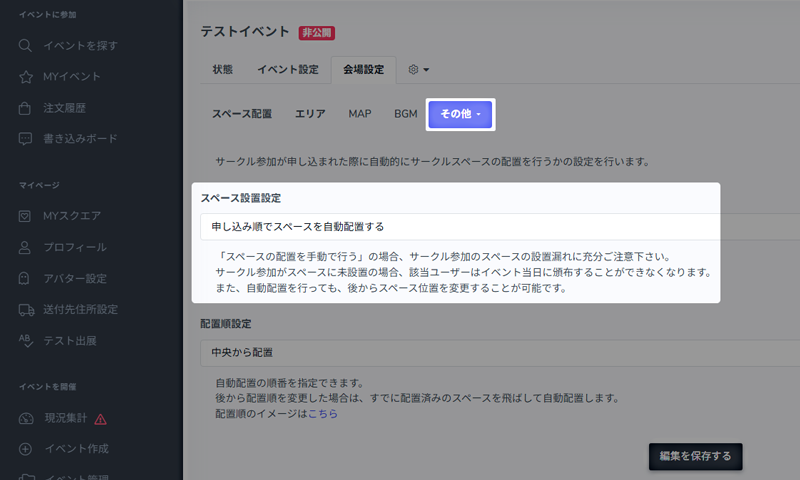Open the gear settings dropdown tab
Screen dimensions: 800x480
(x=419, y=70)
